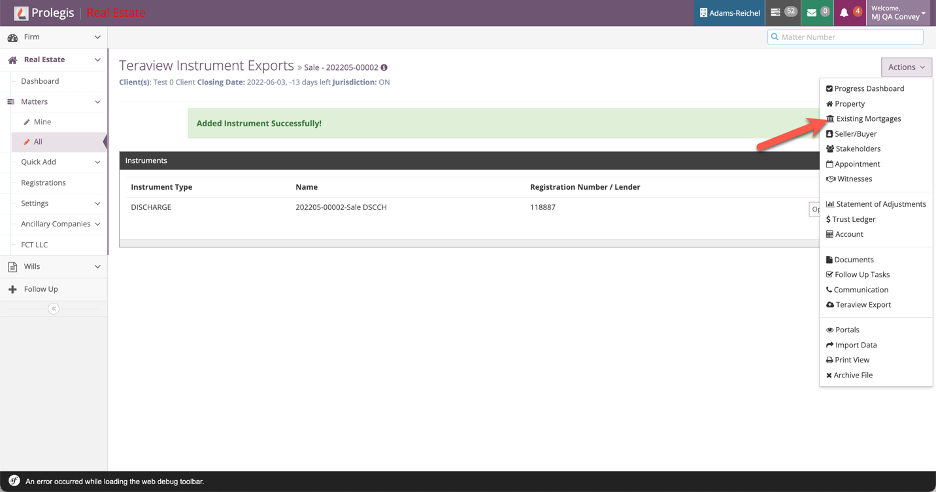Choose Teraview Export in Actions menu
This screenshot has width=936, height=492.
(862, 305)
